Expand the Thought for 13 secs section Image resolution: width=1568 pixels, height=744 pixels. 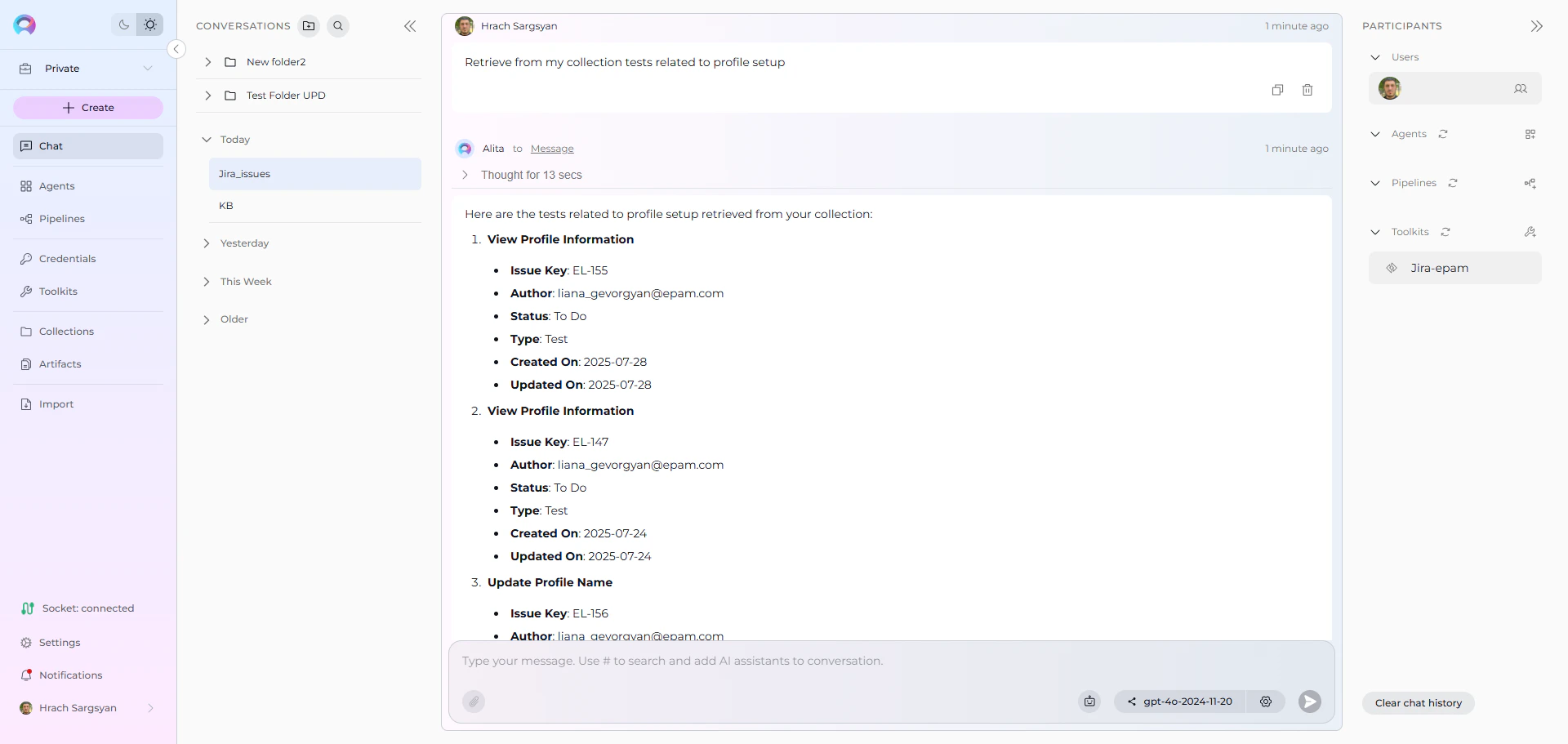click(465, 175)
